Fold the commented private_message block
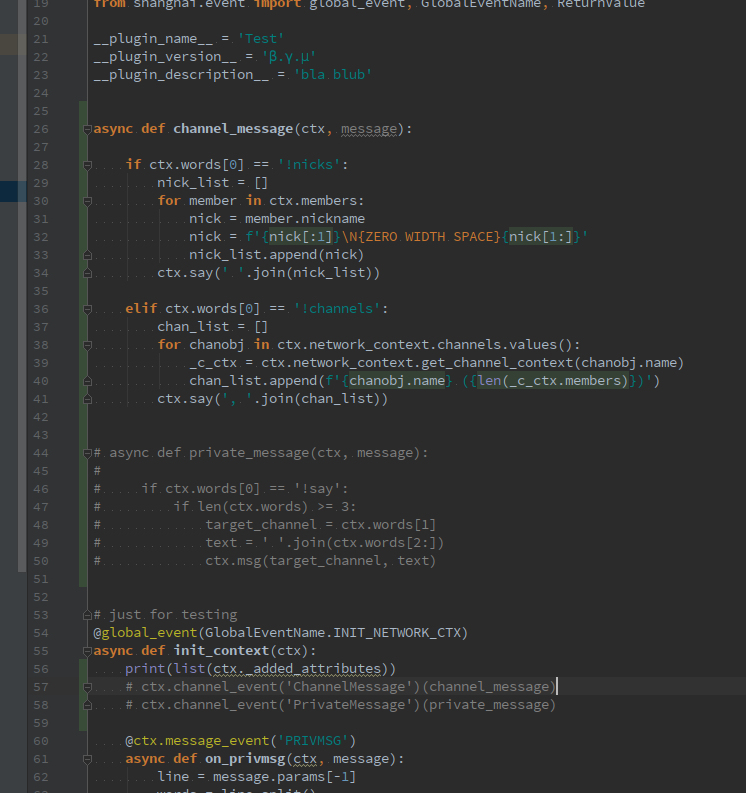This screenshot has width=746, height=793. (88, 453)
